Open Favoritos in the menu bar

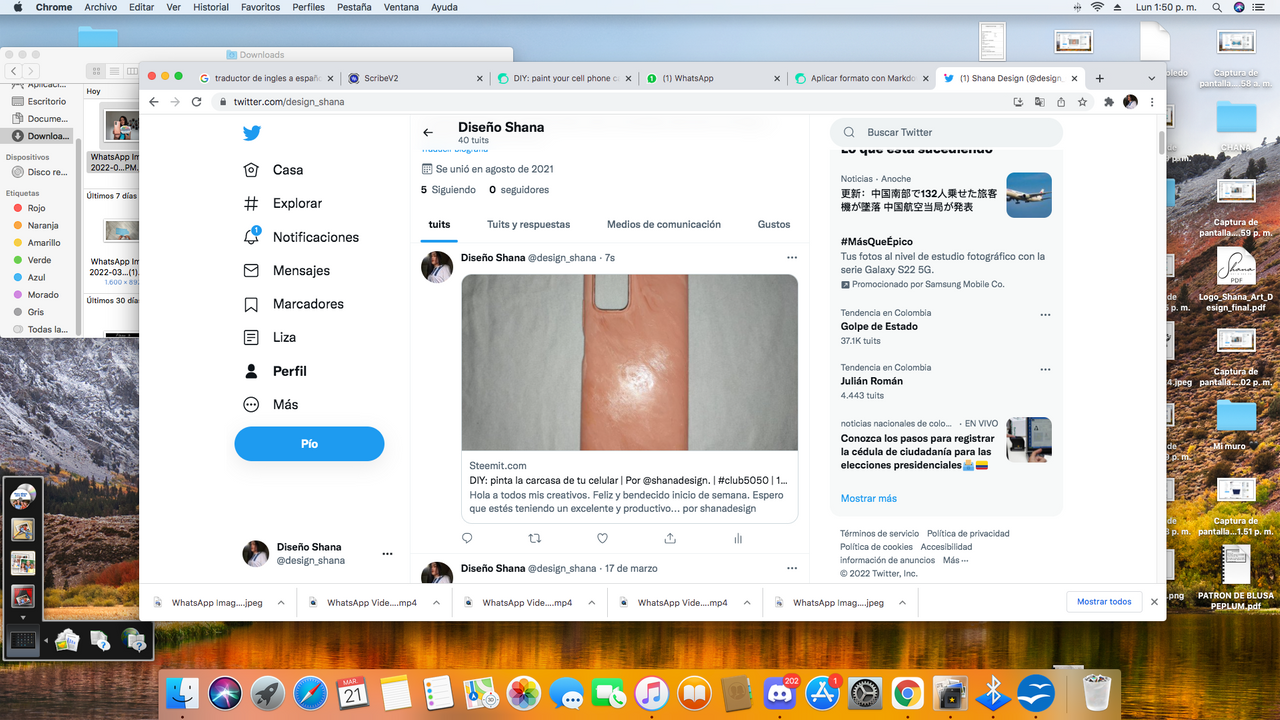pos(260,7)
